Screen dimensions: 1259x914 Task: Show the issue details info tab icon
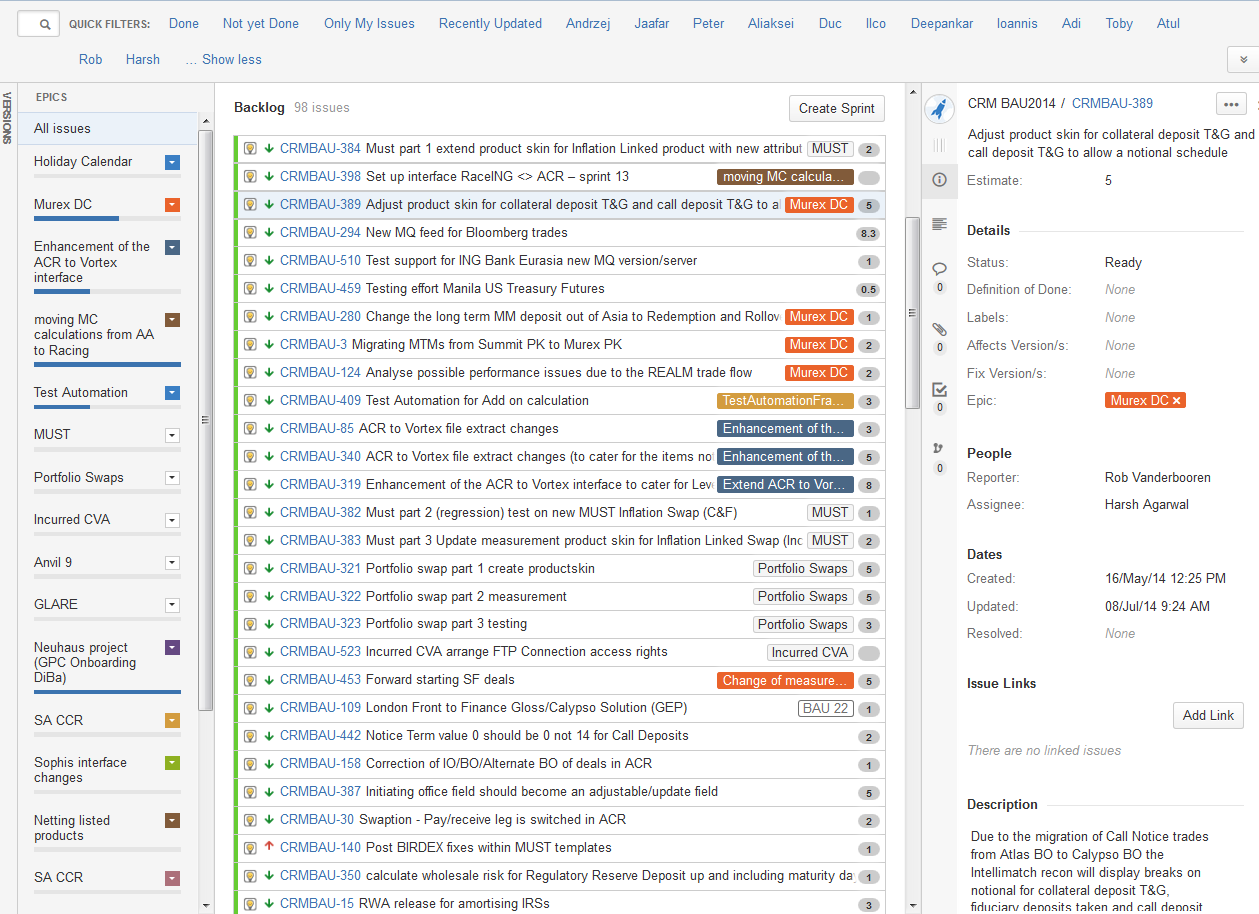[939, 180]
